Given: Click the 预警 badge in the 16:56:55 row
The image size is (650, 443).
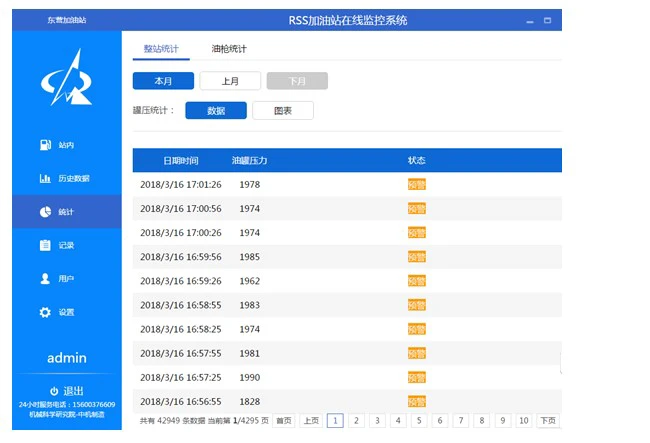Looking at the screenshot, I should [x=417, y=402].
